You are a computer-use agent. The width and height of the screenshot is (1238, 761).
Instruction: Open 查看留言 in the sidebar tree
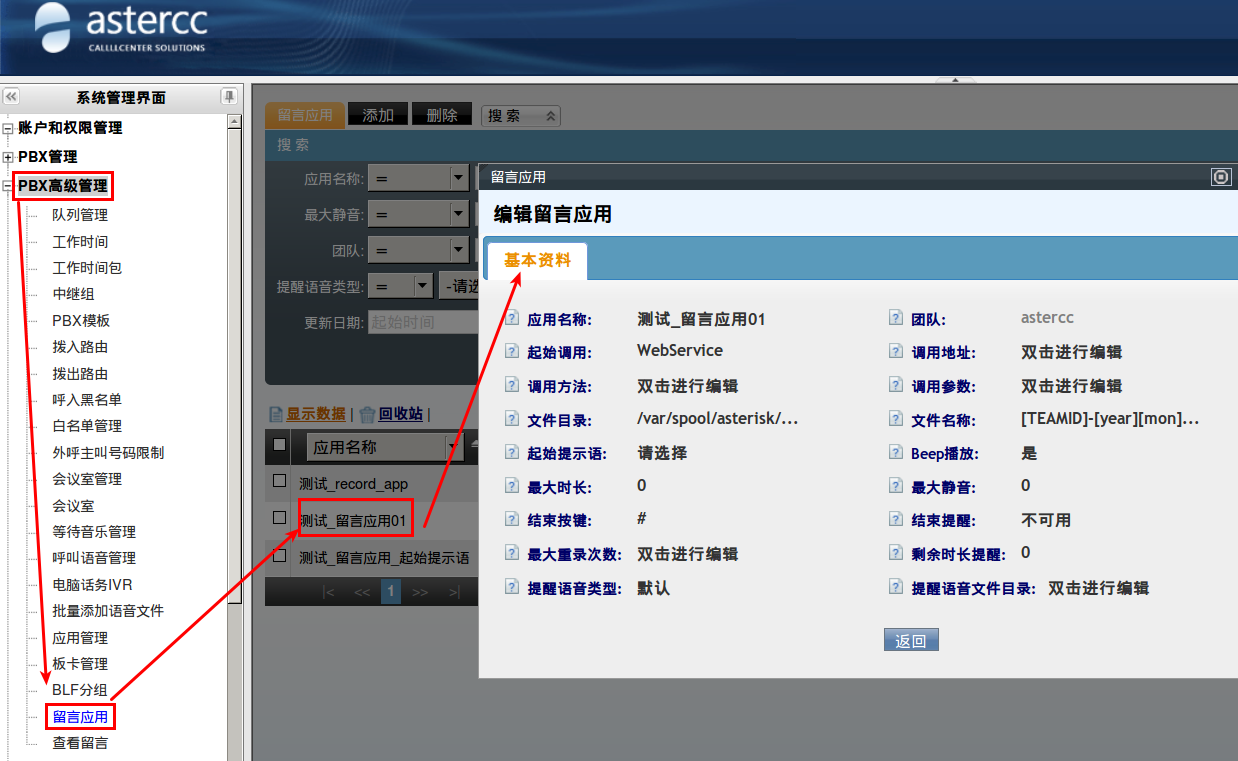[80, 743]
